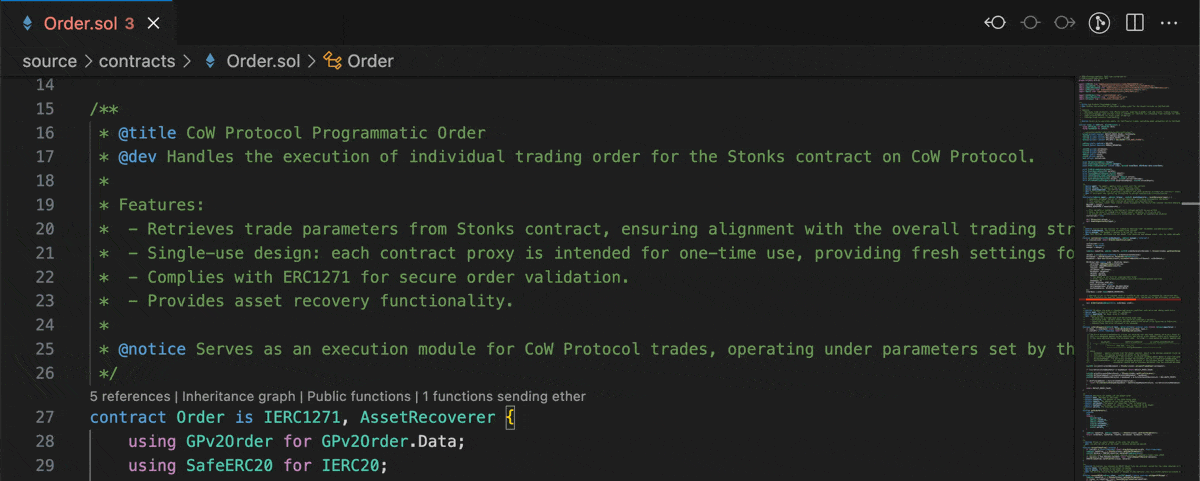1200x481 pixels.
Task: Open the Order symbol breadcrumb
Action: pos(370,61)
